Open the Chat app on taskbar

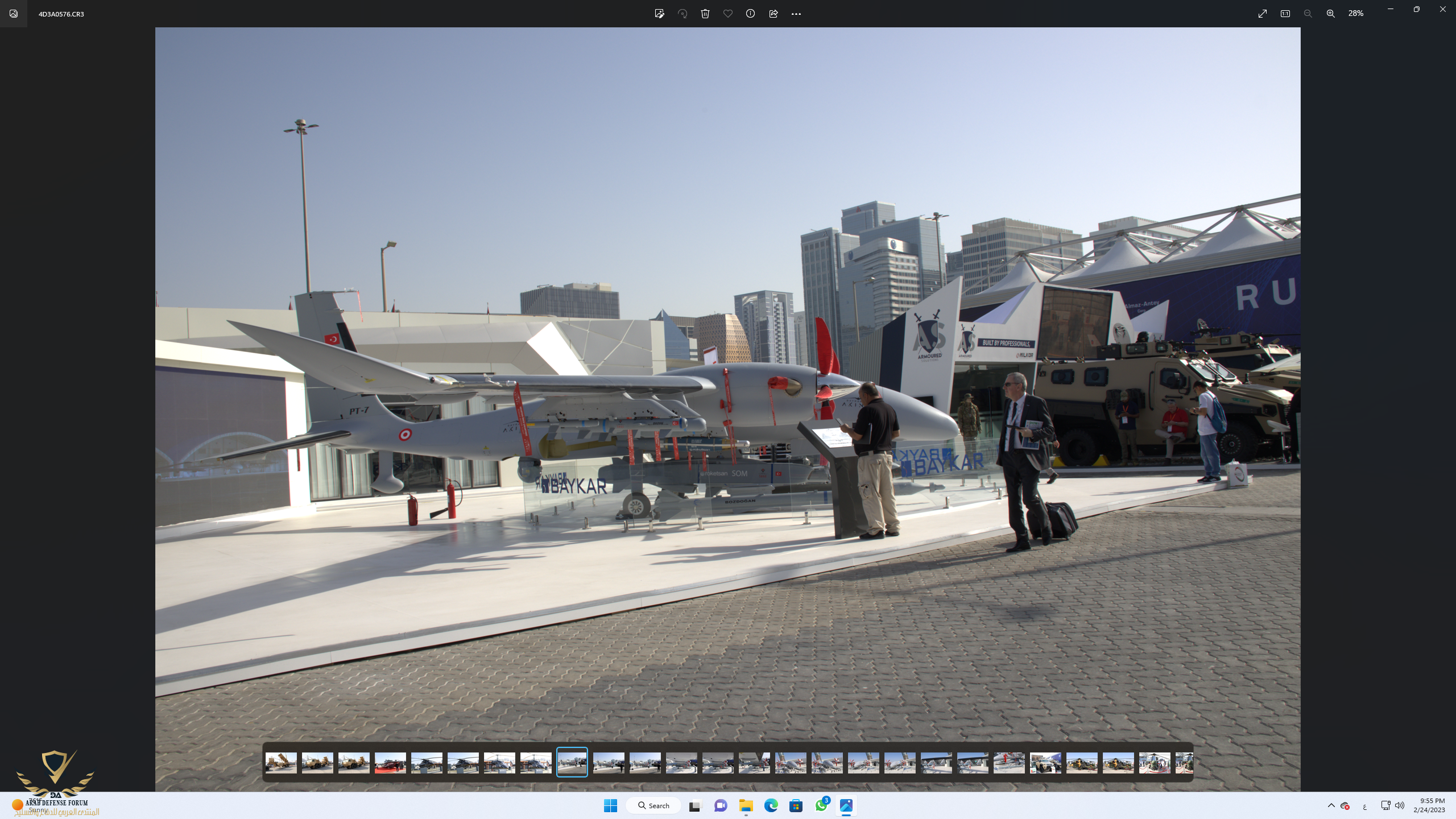pyautogui.click(x=721, y=805)
